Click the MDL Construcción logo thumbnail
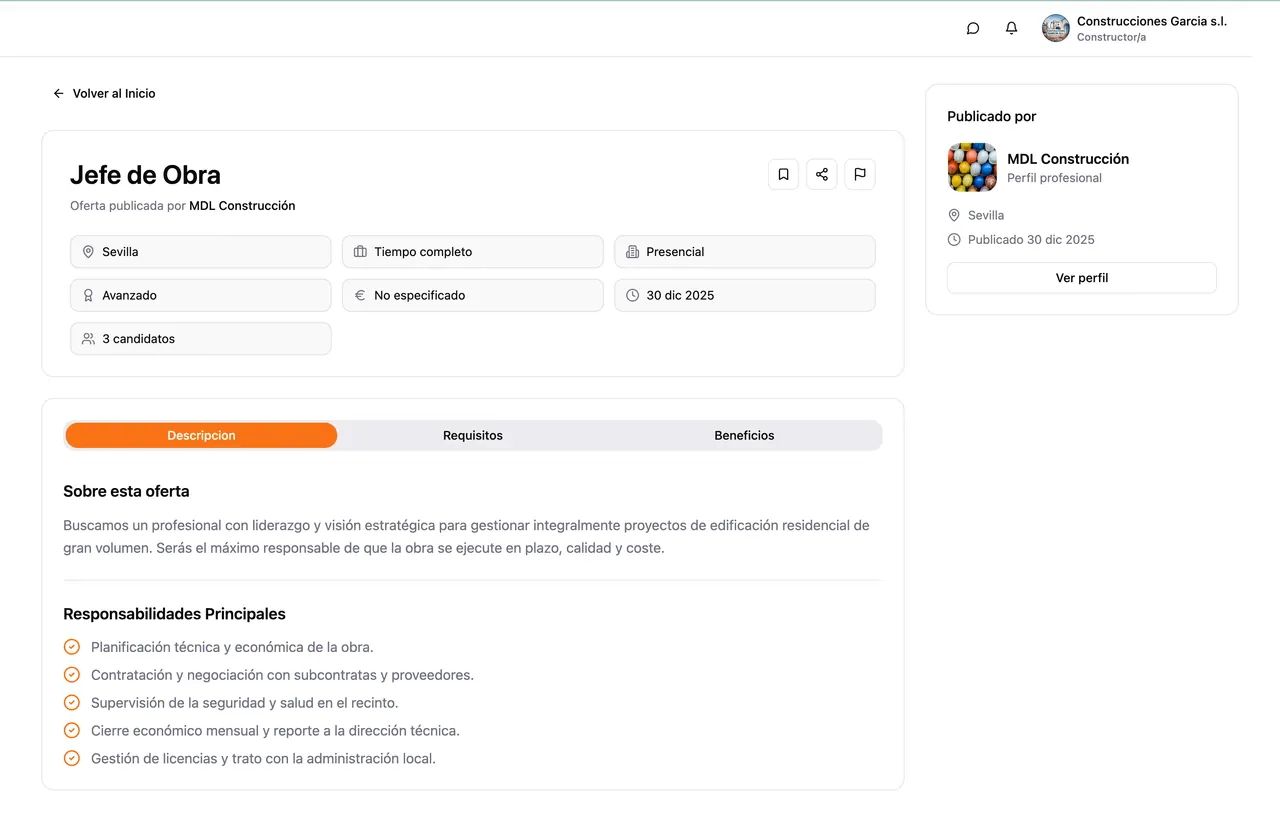 pyautogui.click(x=972, y=167)
